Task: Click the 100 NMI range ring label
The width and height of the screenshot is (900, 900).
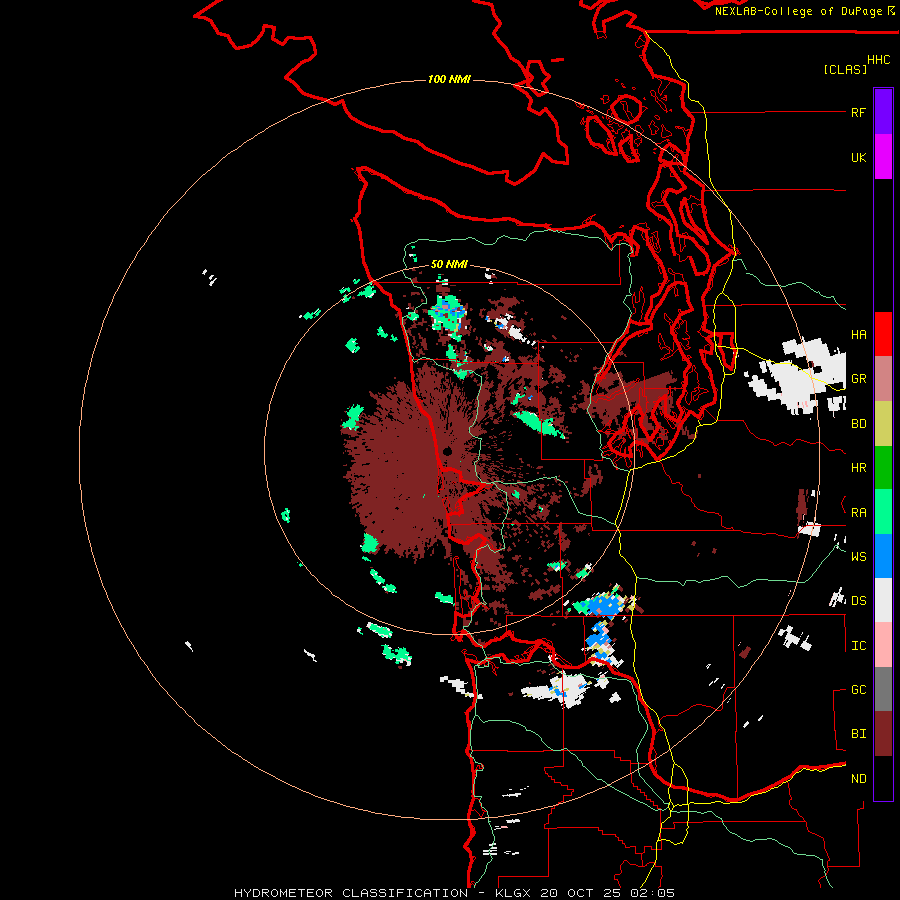Action: point(449,79)
